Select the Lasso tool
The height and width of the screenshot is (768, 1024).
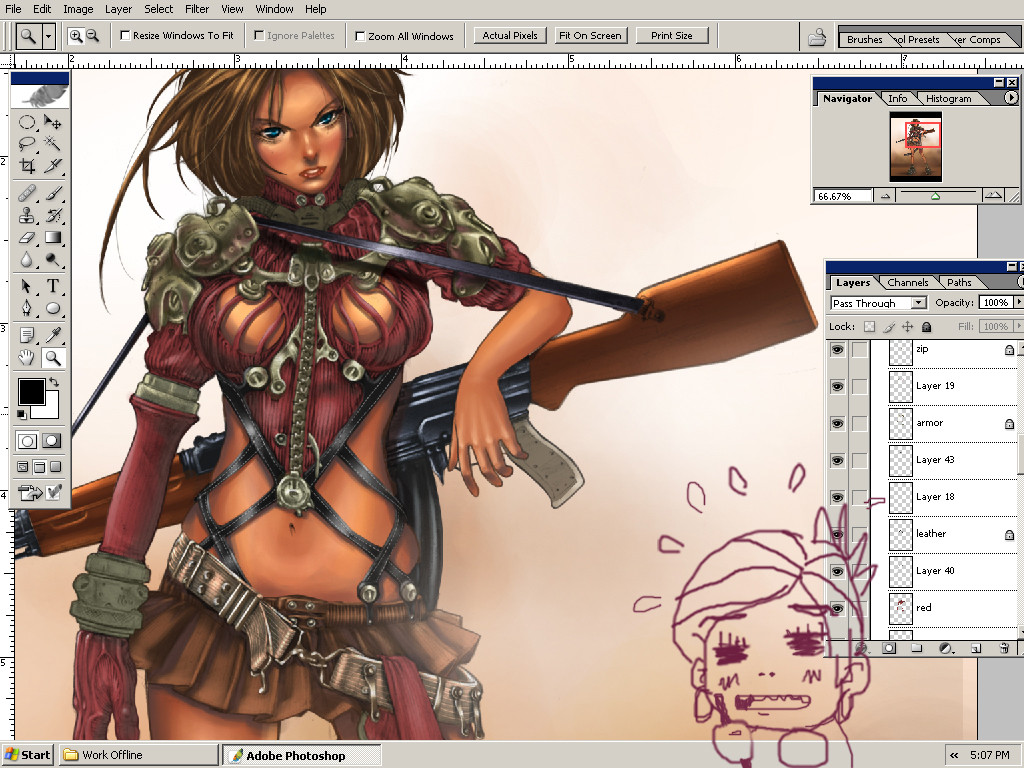pyautogui.click(x=27, y=144)
